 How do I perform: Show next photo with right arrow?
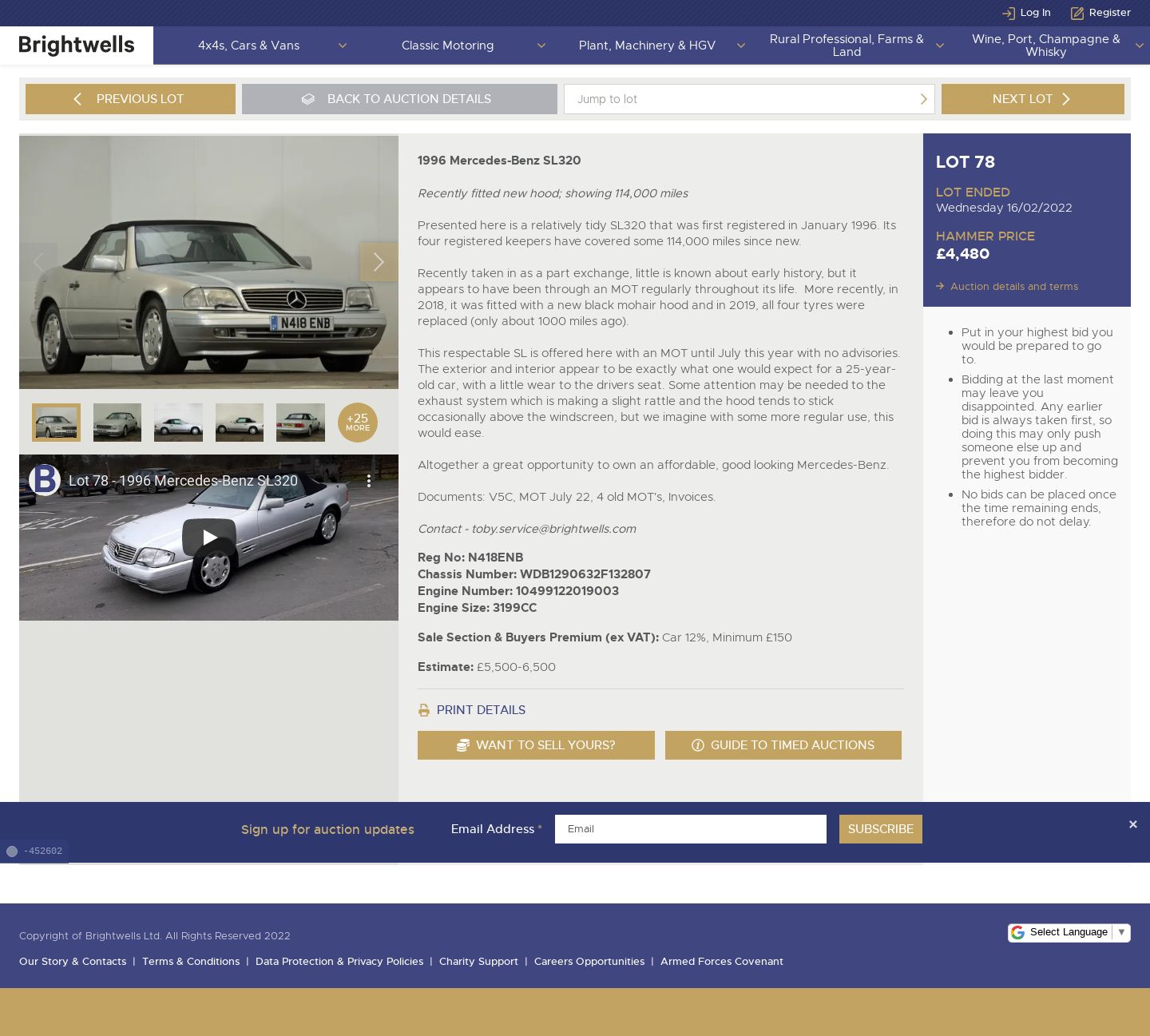point(379,262)
